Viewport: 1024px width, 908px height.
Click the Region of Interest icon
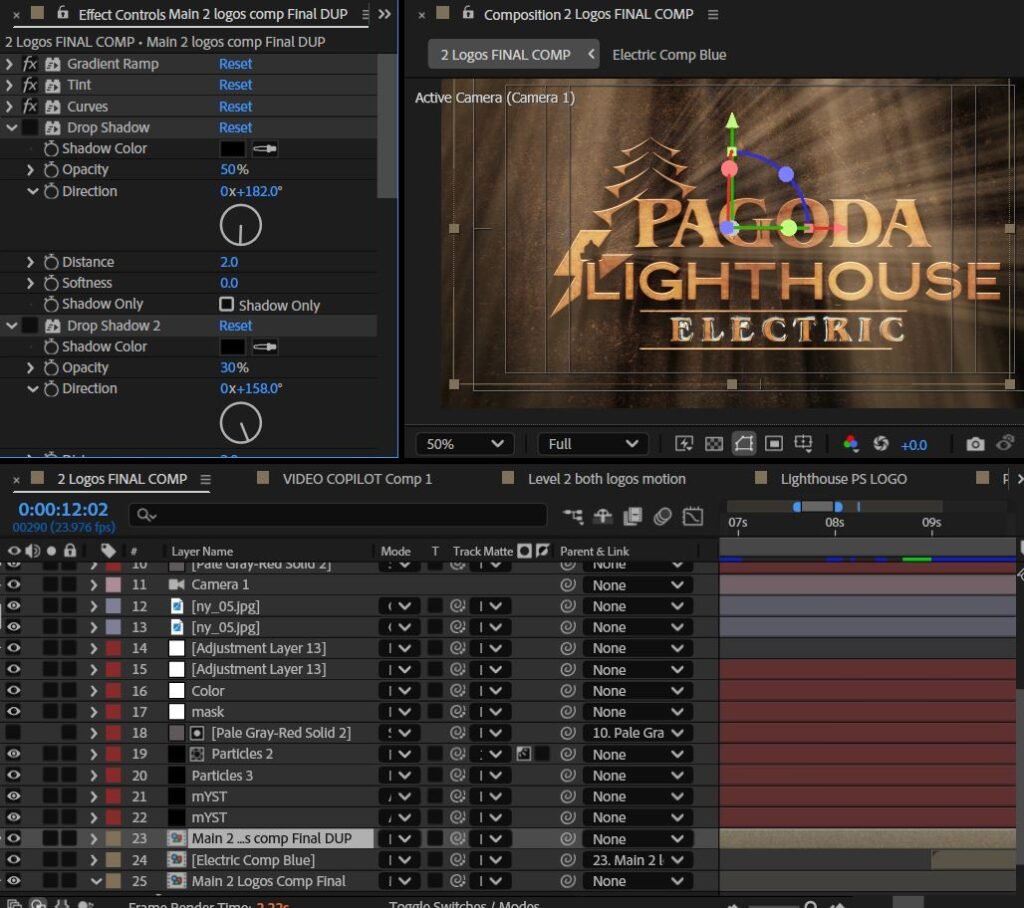773,444
